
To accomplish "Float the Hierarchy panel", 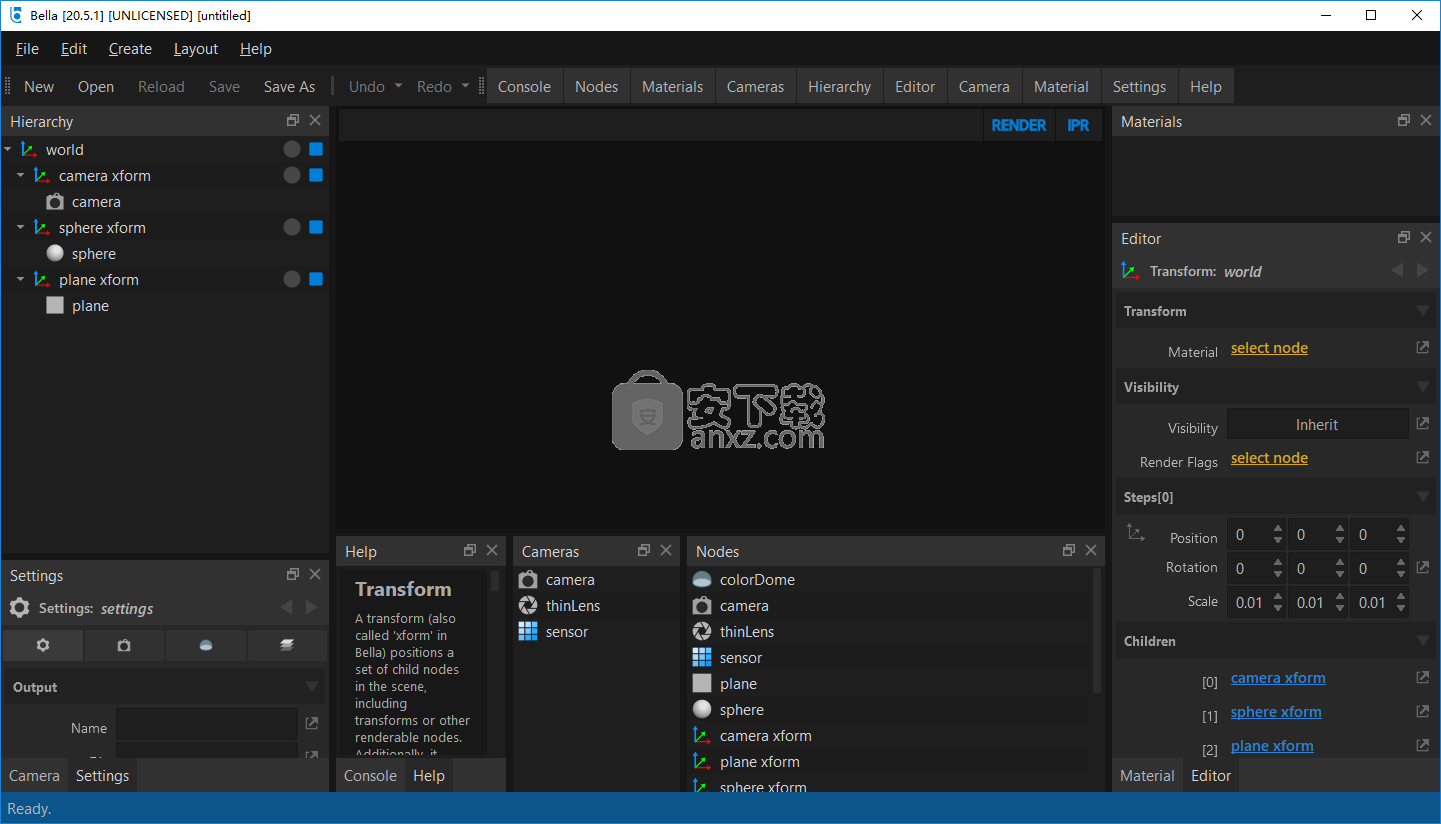I will tap(293, 120).
